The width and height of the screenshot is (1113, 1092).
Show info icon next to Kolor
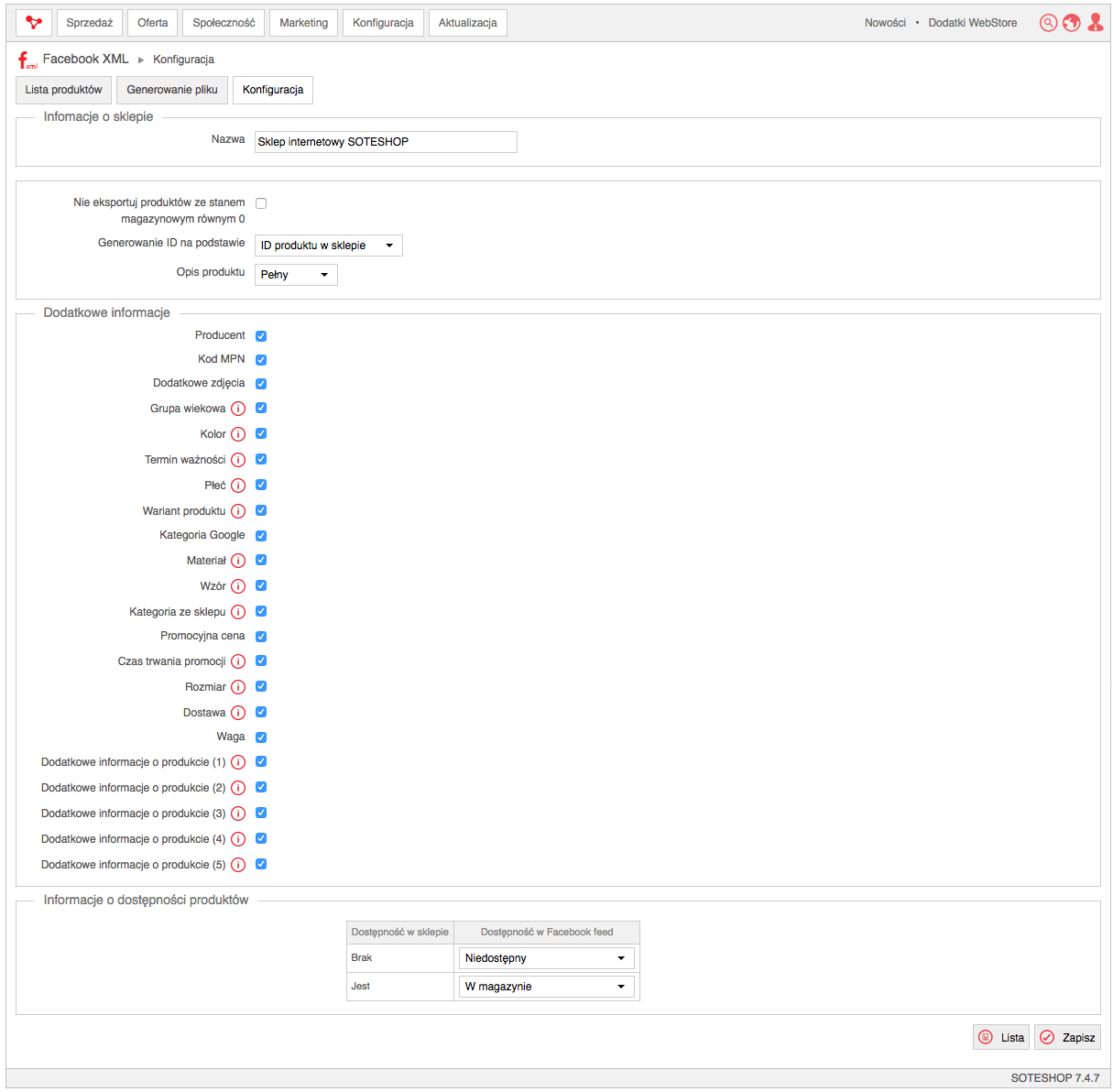point(238,434)
